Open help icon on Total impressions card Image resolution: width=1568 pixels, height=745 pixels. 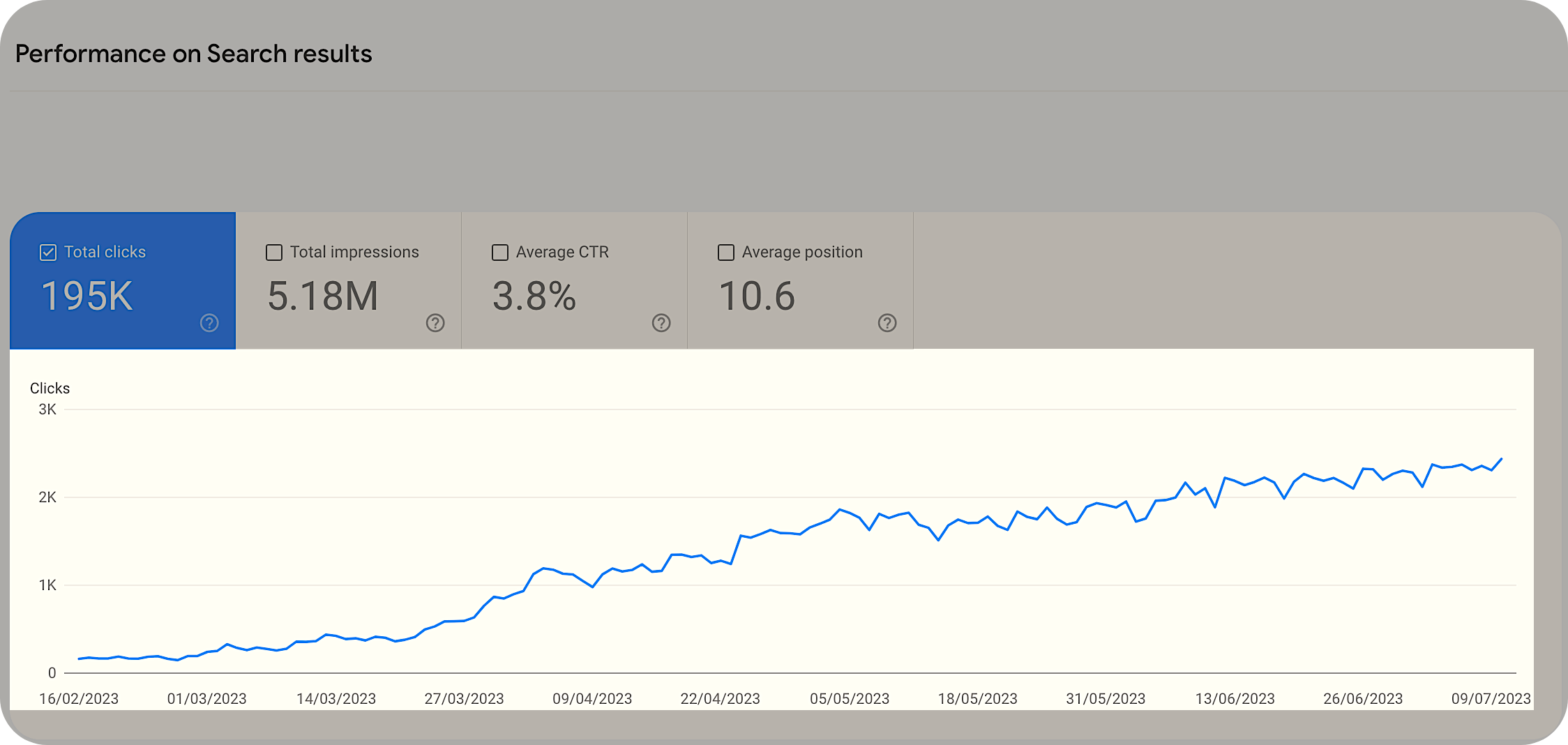pyautogui.click(x=435, y=323)
